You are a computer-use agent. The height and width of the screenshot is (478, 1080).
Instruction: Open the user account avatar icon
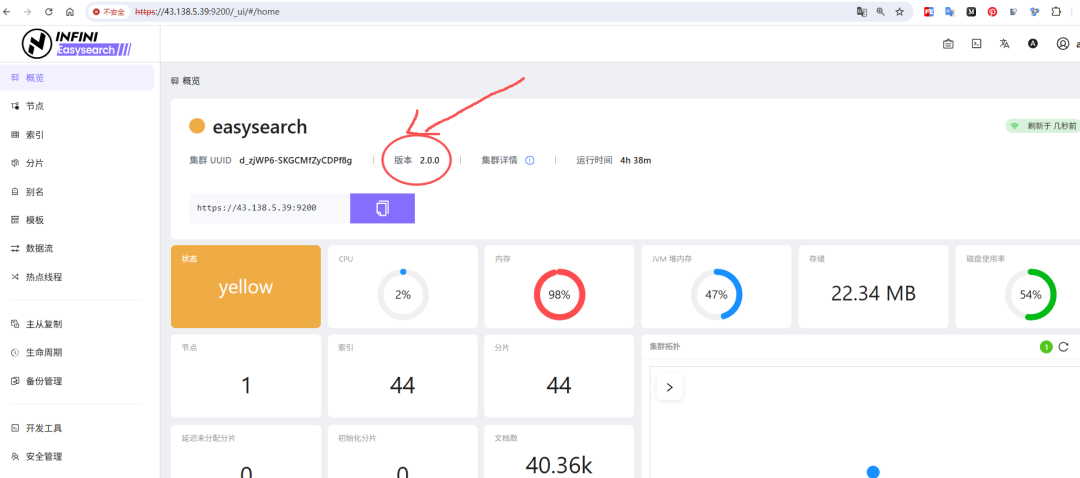pos(1063,43)
